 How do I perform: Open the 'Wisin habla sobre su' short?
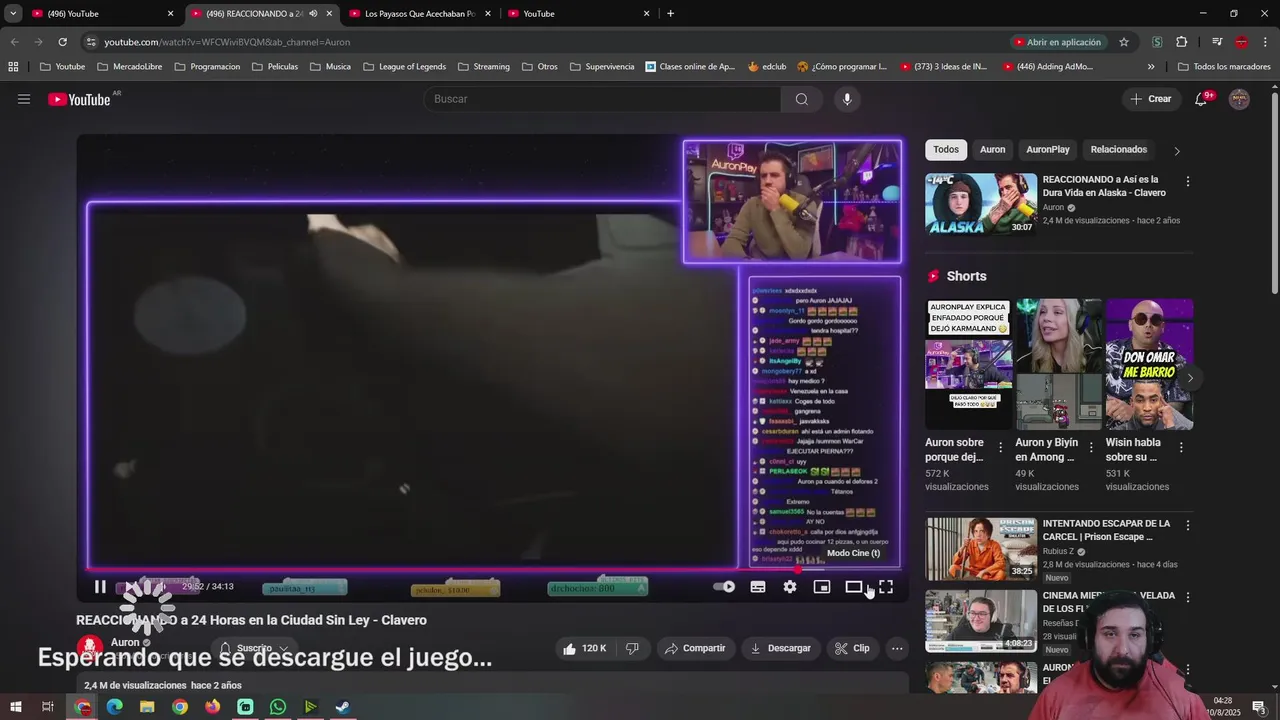(x=1149, y=364)
